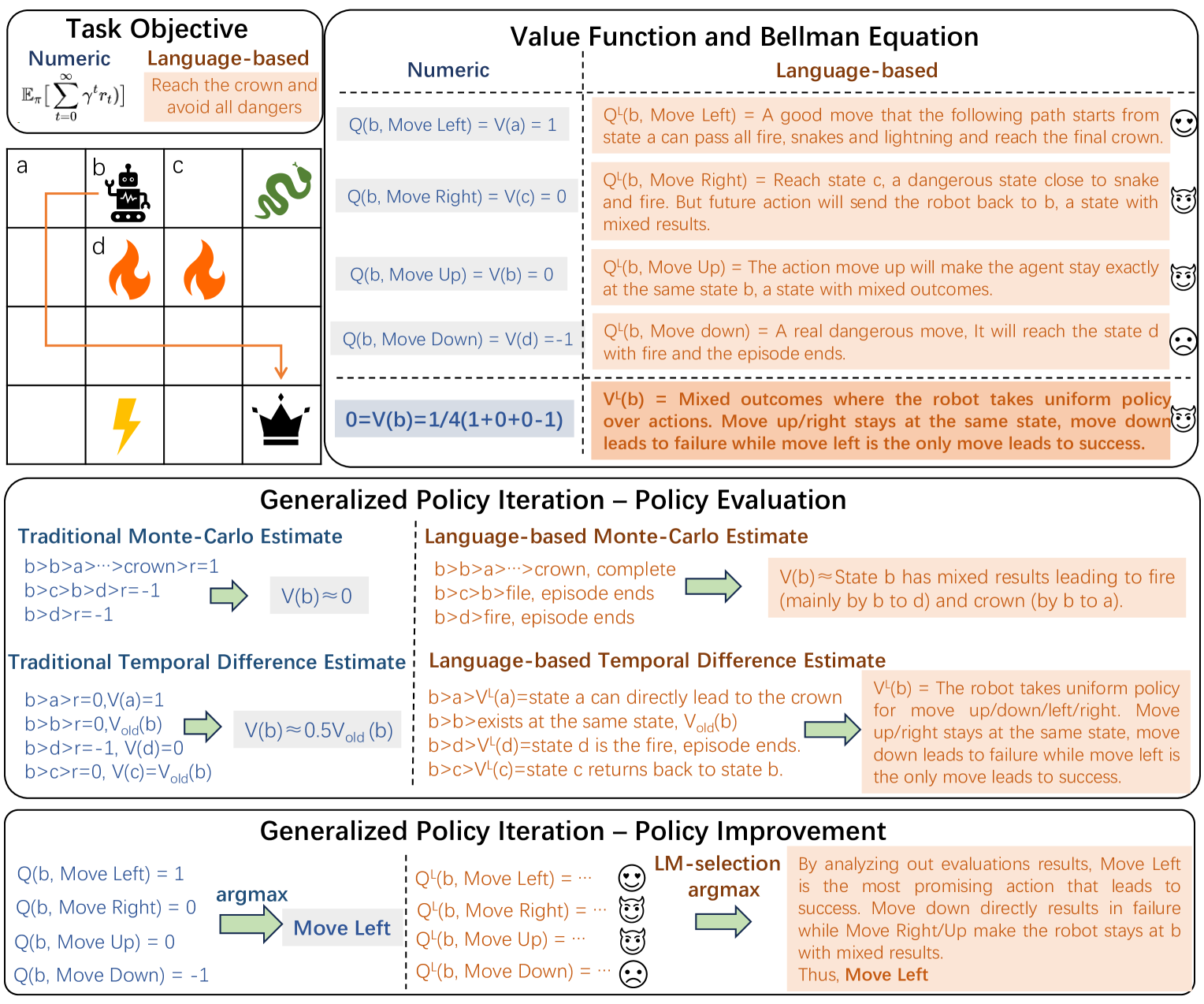Click the Numeric heading under Task Objective

tap(69, 58)
